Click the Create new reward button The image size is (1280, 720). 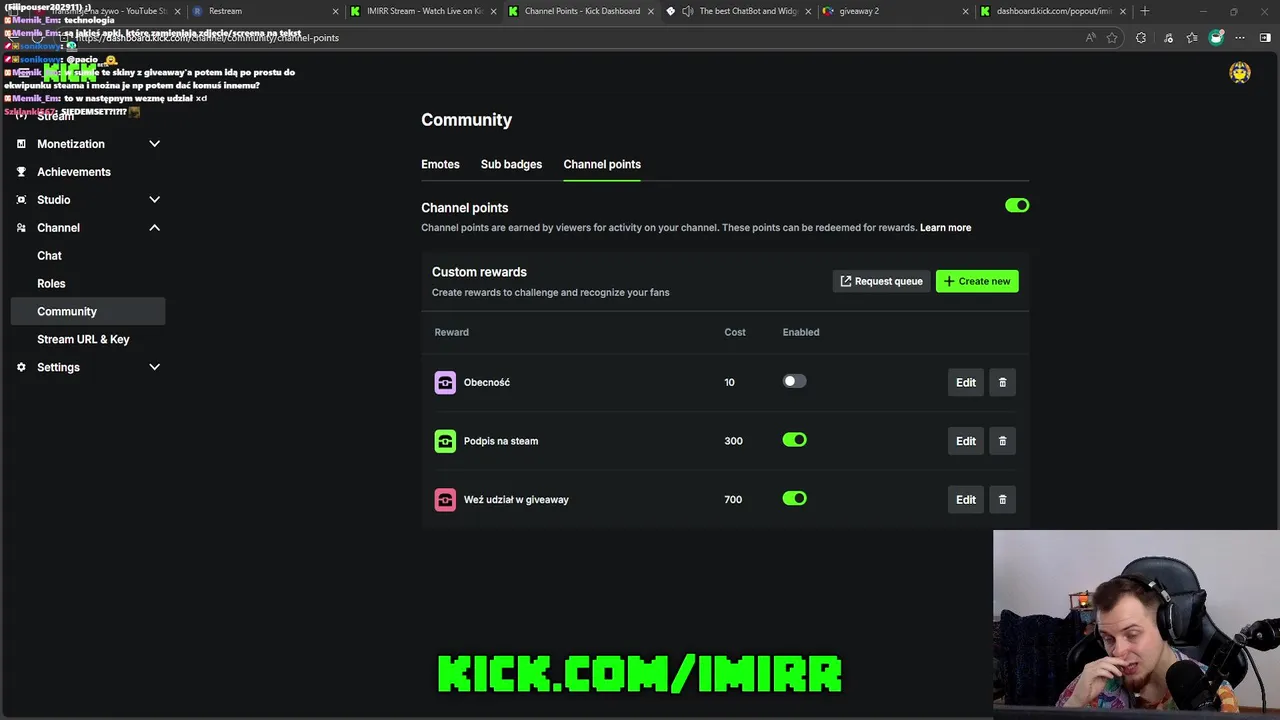click(977, 281)
